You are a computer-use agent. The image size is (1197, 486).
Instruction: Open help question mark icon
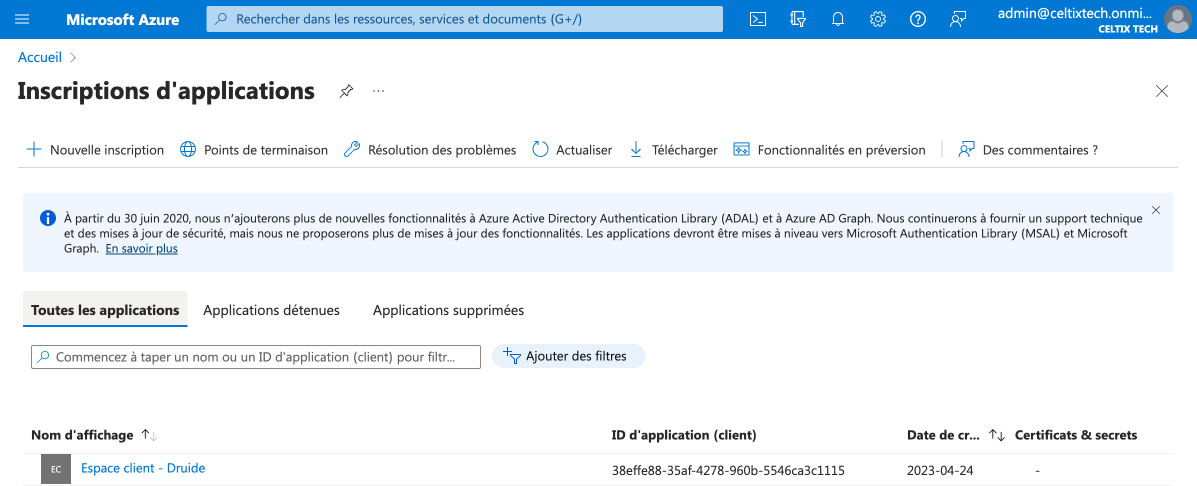tap(918, 19)
